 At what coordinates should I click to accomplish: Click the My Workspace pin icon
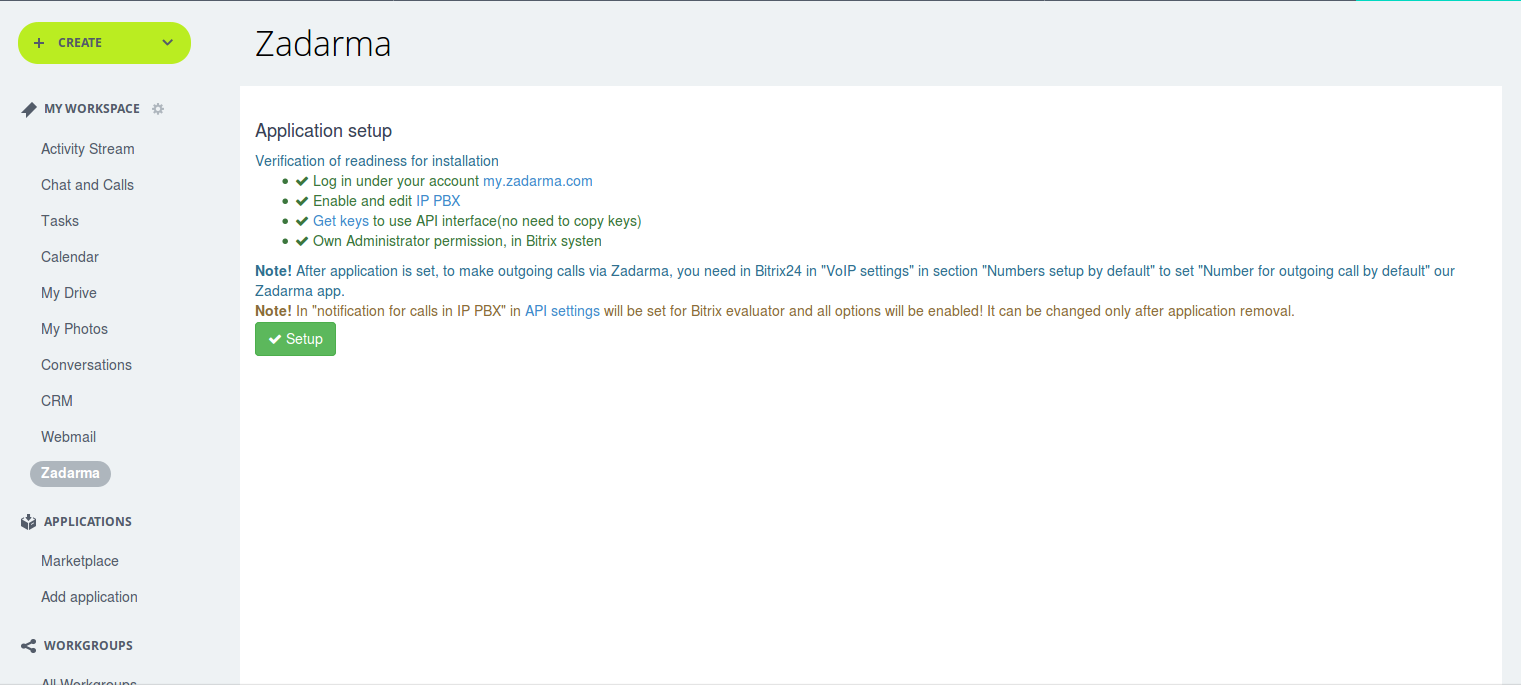pos(29,109)
